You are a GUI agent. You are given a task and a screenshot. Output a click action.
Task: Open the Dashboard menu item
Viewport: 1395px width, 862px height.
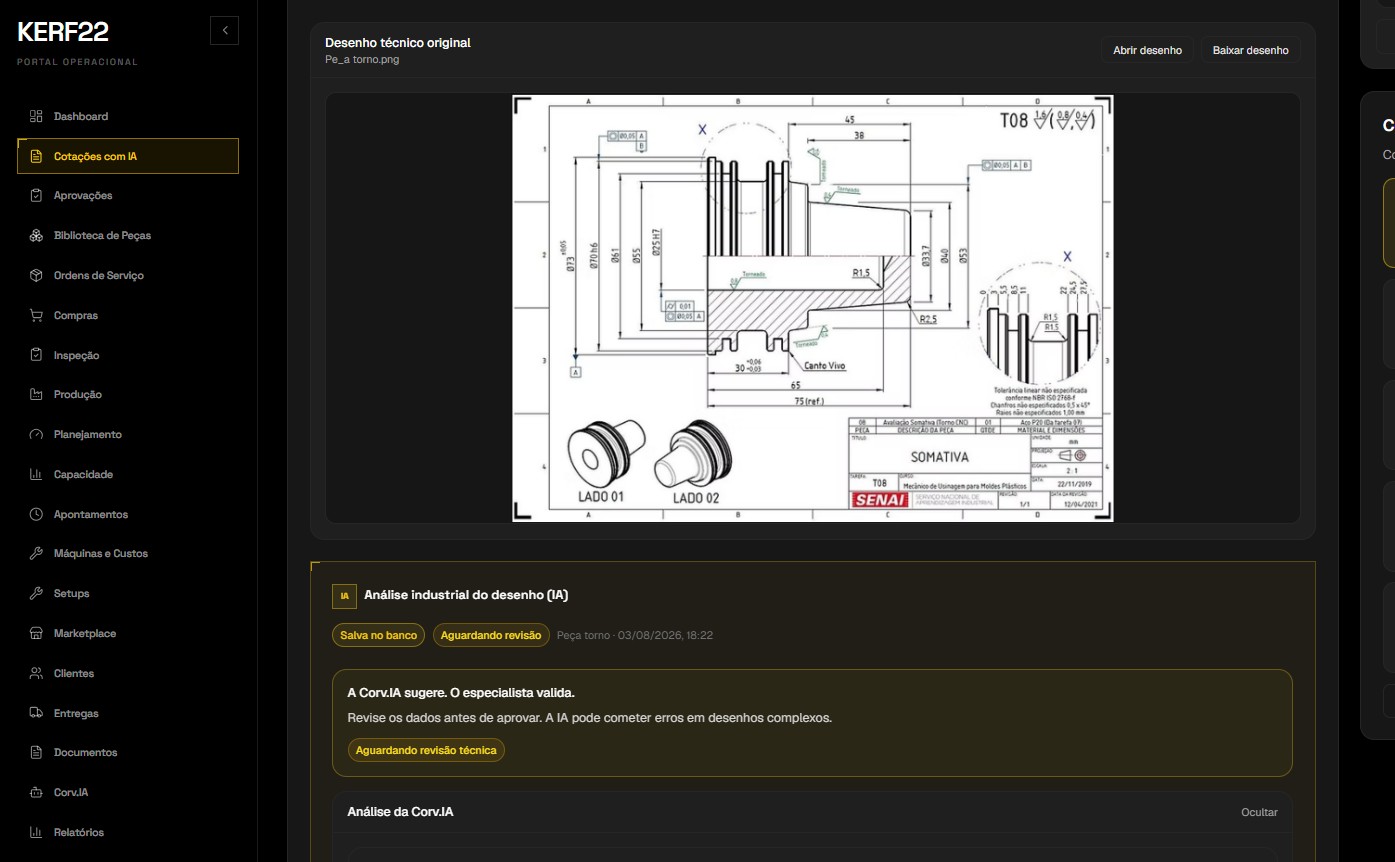pyautogui.click(x=128, y=116)
